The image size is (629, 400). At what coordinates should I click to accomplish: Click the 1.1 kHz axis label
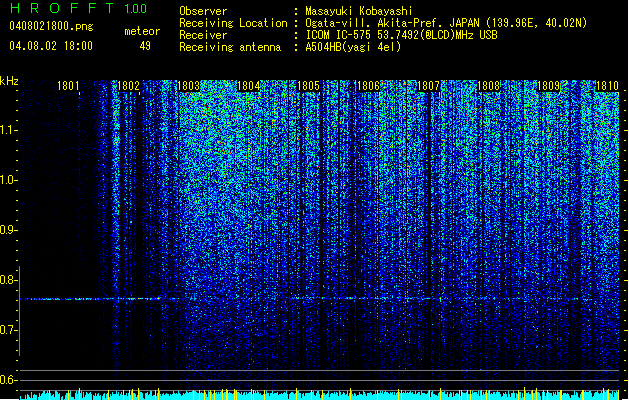point(8,130)
